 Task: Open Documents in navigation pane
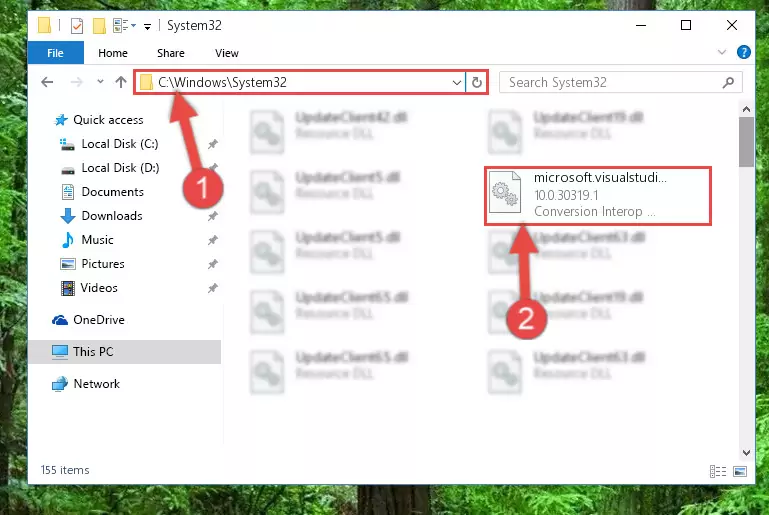pyautogui.click(x=112, y=192)
